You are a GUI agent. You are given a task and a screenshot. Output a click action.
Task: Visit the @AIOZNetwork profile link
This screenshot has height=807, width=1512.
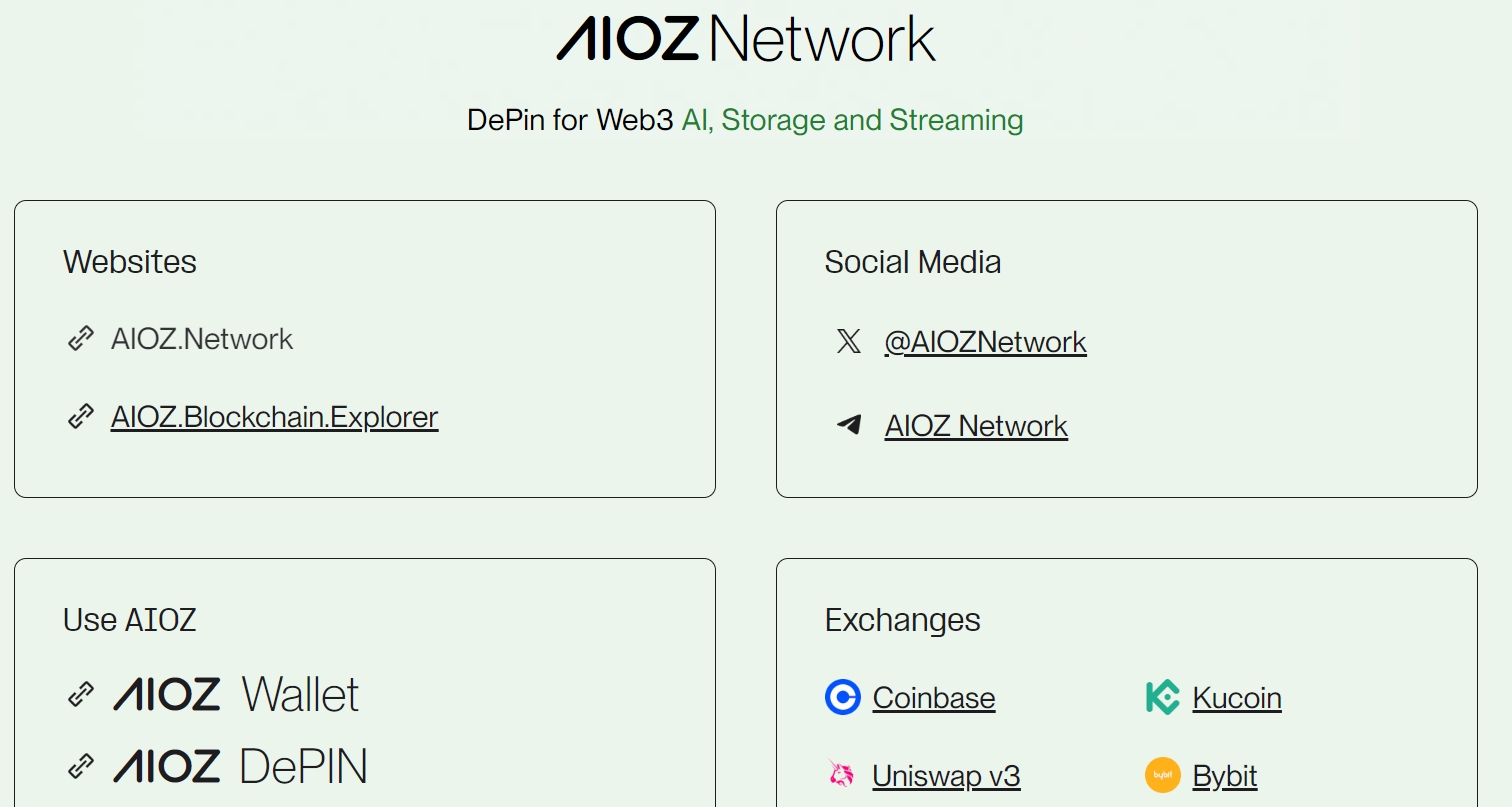point(985,342)
